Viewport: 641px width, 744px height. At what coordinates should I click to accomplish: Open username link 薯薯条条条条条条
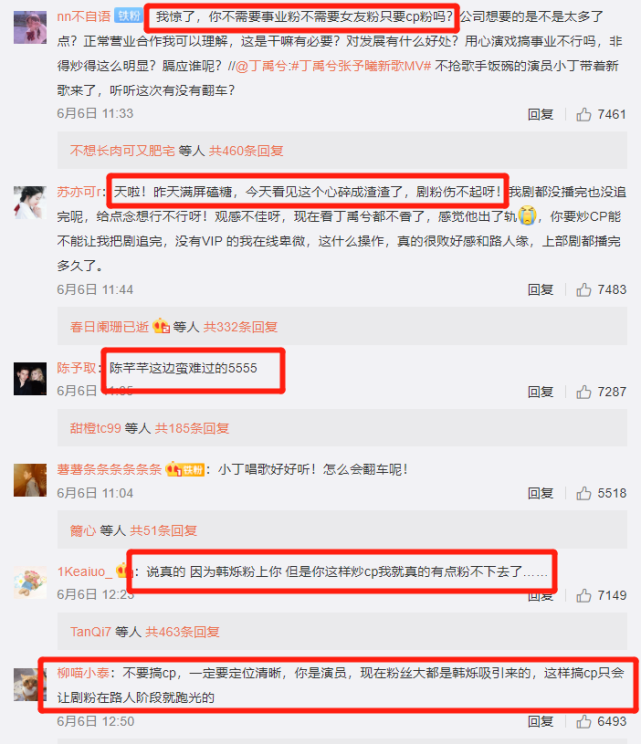pyautogui.click(x=109, y=470)
